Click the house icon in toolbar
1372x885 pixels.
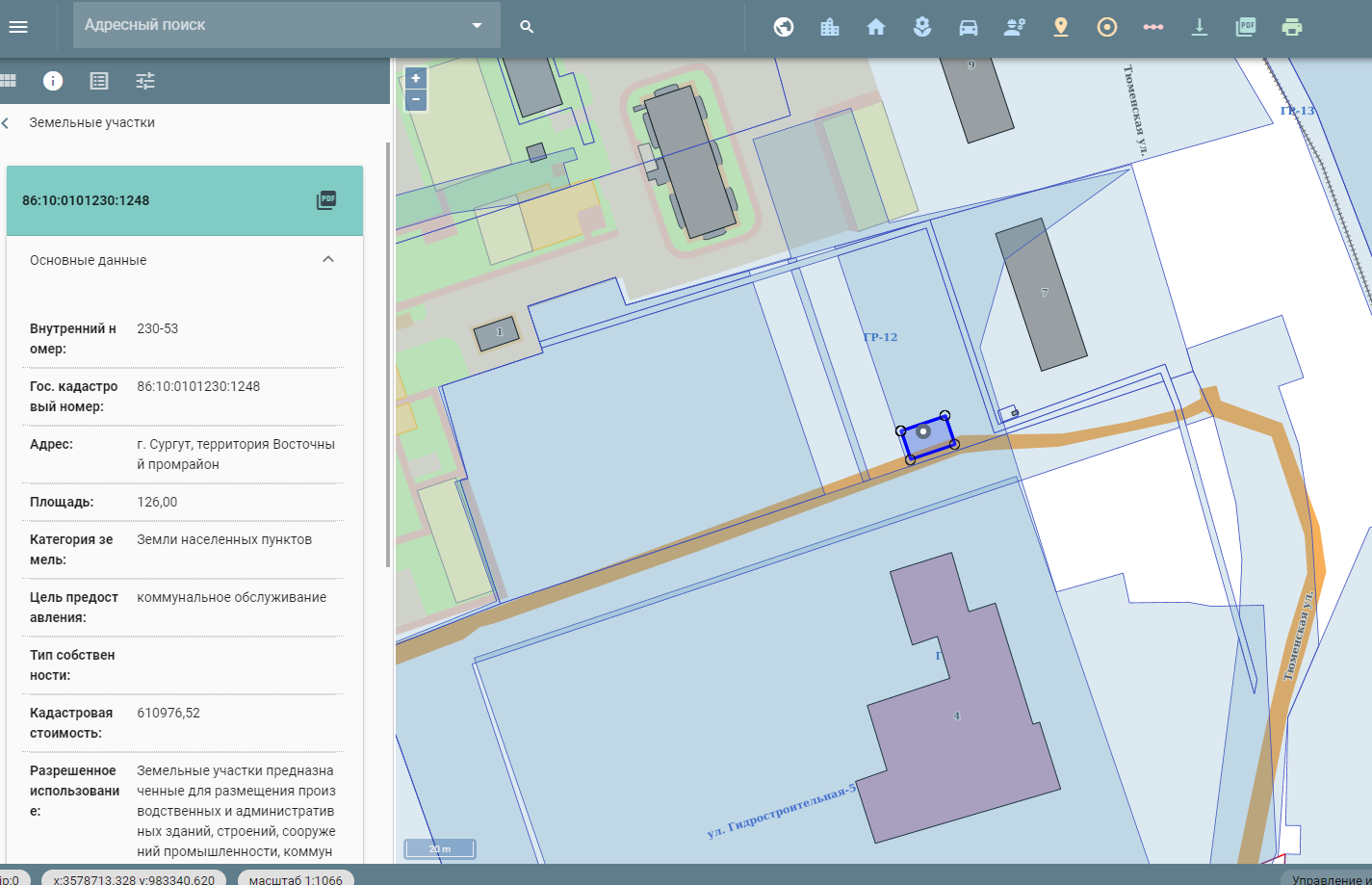click(x=876, y=27)
